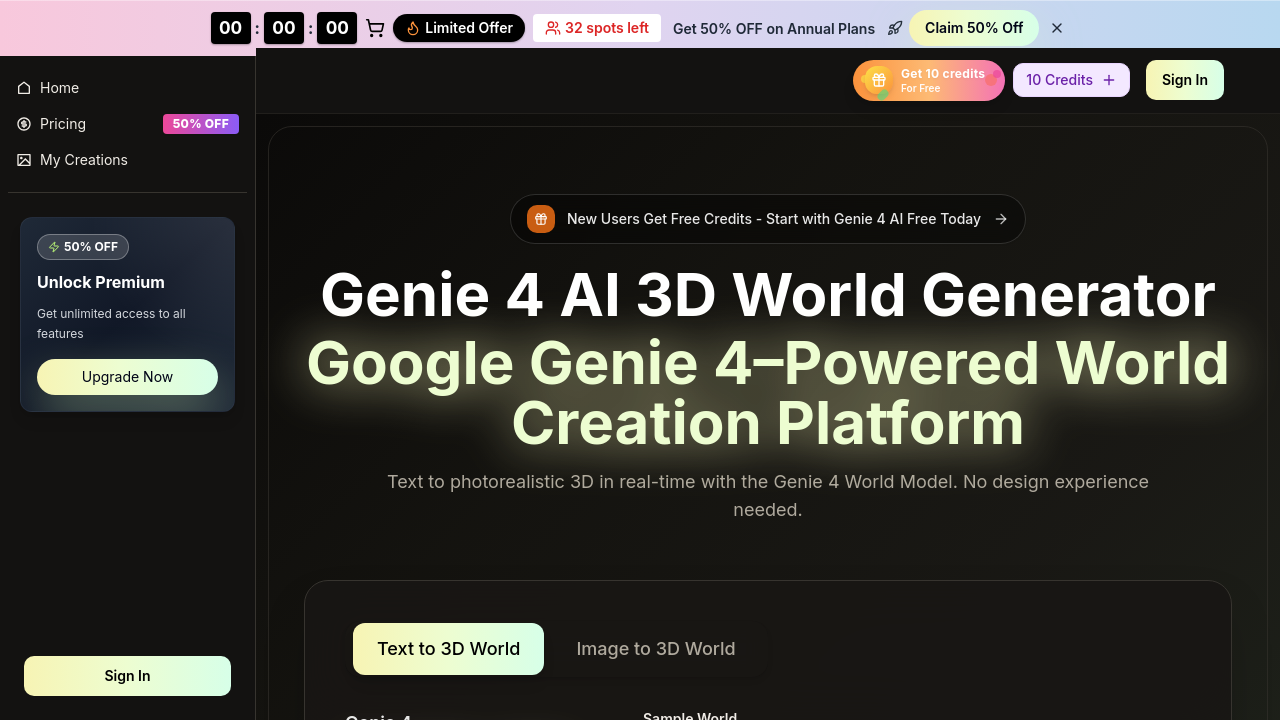The width and height of the screenshot is (1280, 720).
Task: Close the promotional banner
Action: coord(1057,28)
